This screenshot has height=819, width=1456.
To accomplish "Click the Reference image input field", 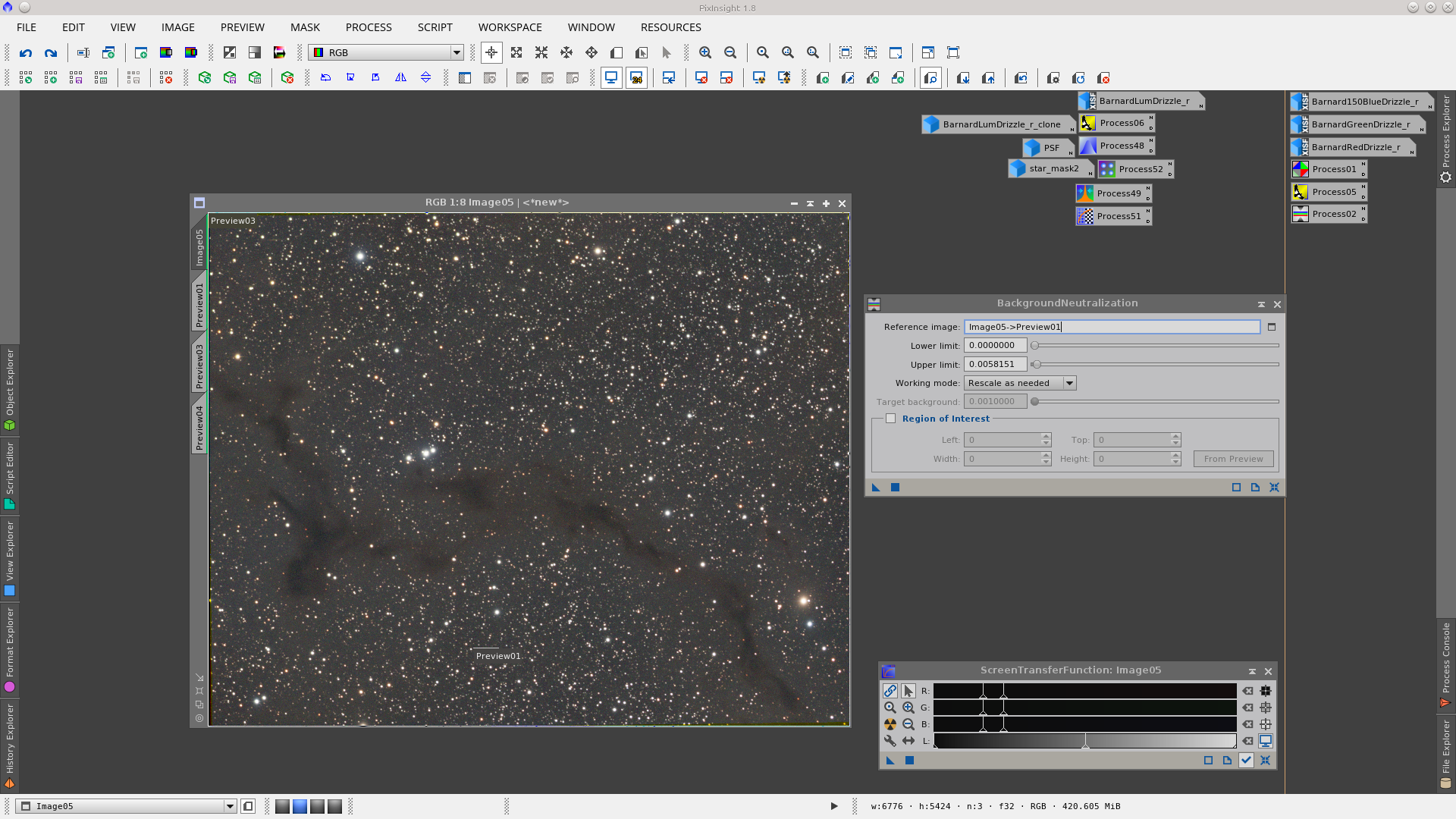I will click(x=1112, y=327).
